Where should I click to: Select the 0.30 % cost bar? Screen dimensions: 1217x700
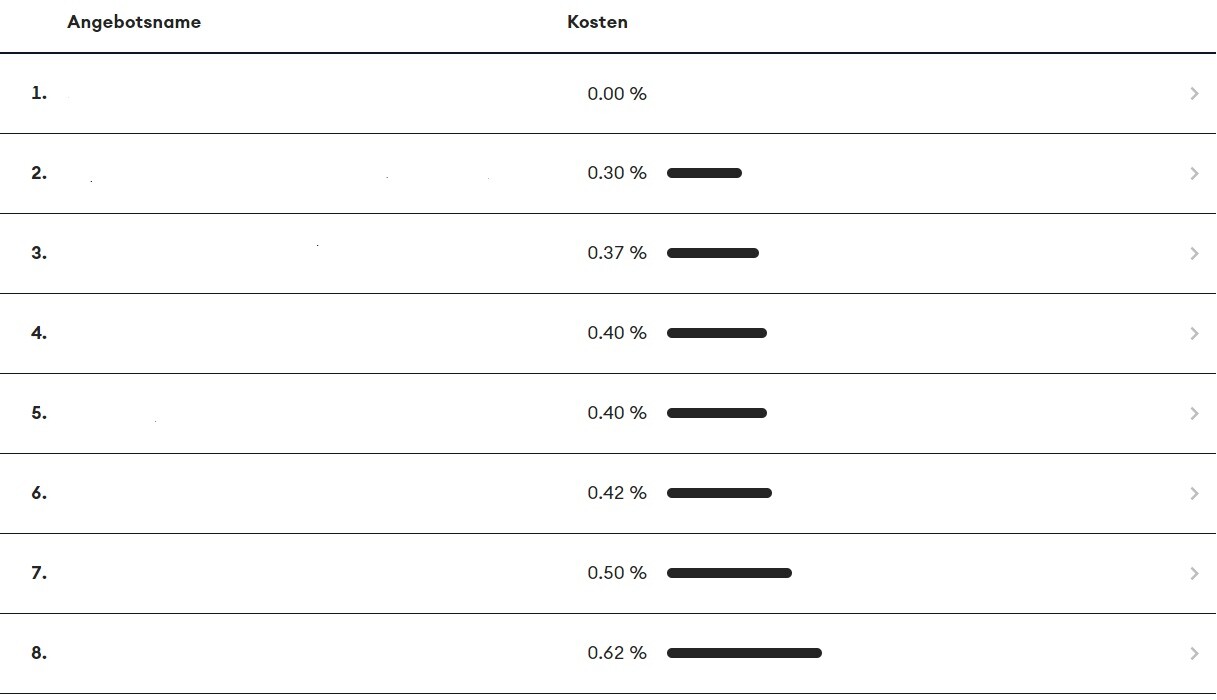[x=704, y=173]
